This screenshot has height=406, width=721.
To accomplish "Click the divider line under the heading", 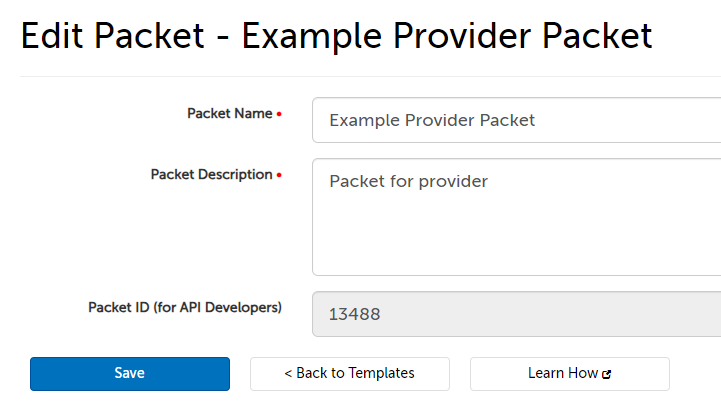I will [370, 76].
